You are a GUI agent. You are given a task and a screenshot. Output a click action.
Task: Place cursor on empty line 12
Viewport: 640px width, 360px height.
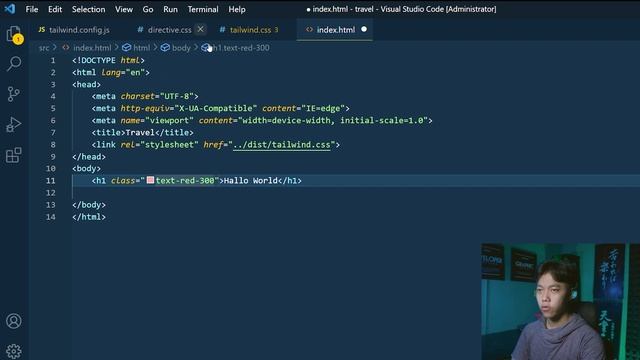(x=355, y=193)
